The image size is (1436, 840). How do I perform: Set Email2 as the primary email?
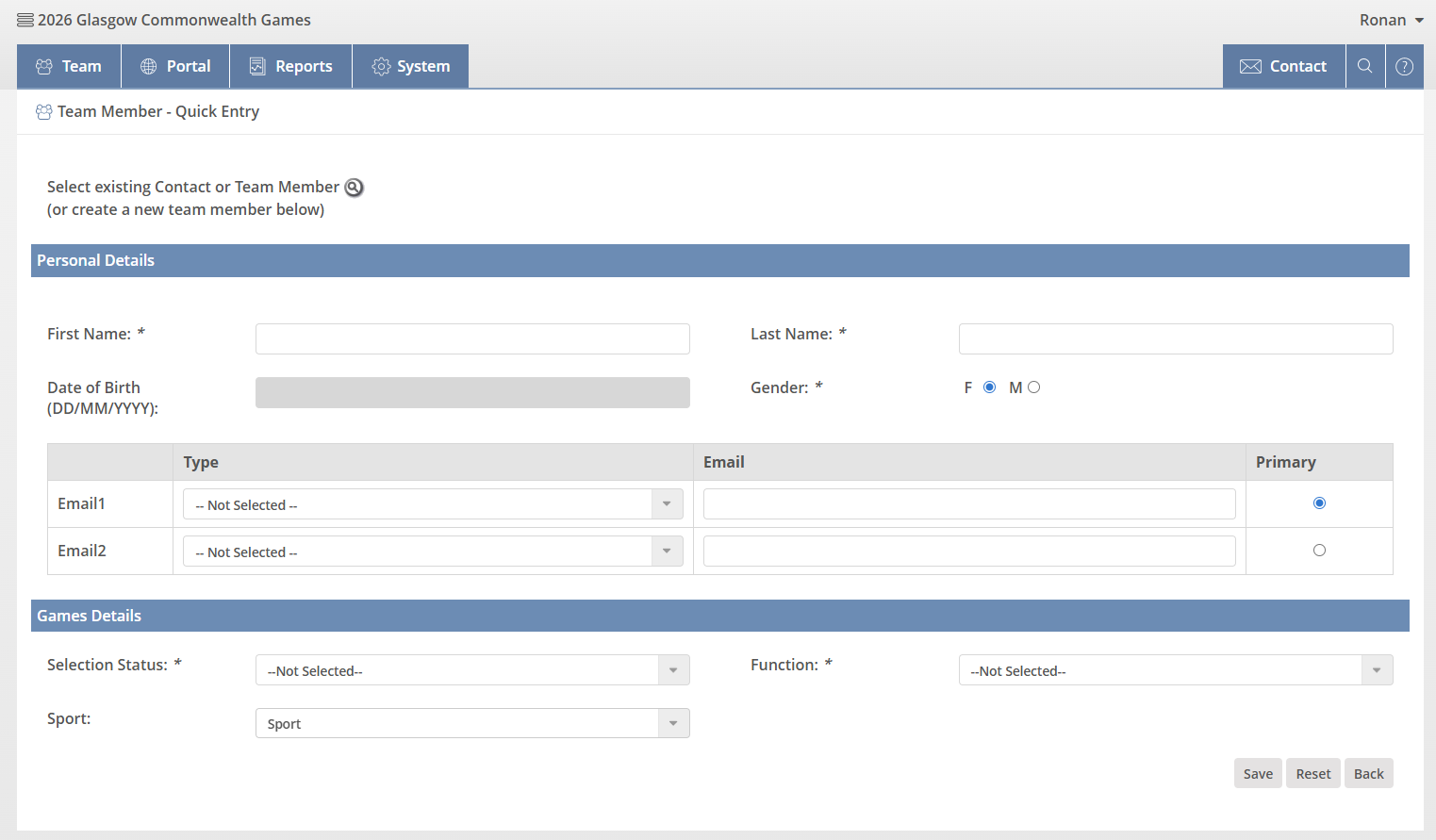click(x=1319, y=551)
